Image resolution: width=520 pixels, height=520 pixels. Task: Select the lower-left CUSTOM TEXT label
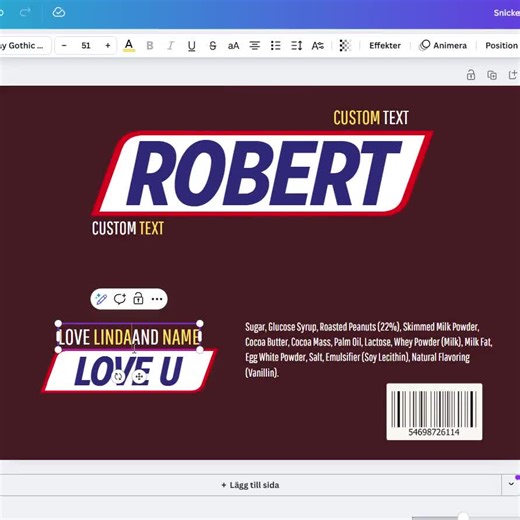tap(128, 228)
